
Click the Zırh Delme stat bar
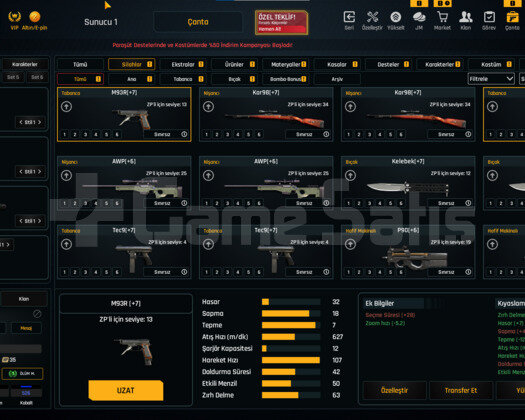coord(291,395)
